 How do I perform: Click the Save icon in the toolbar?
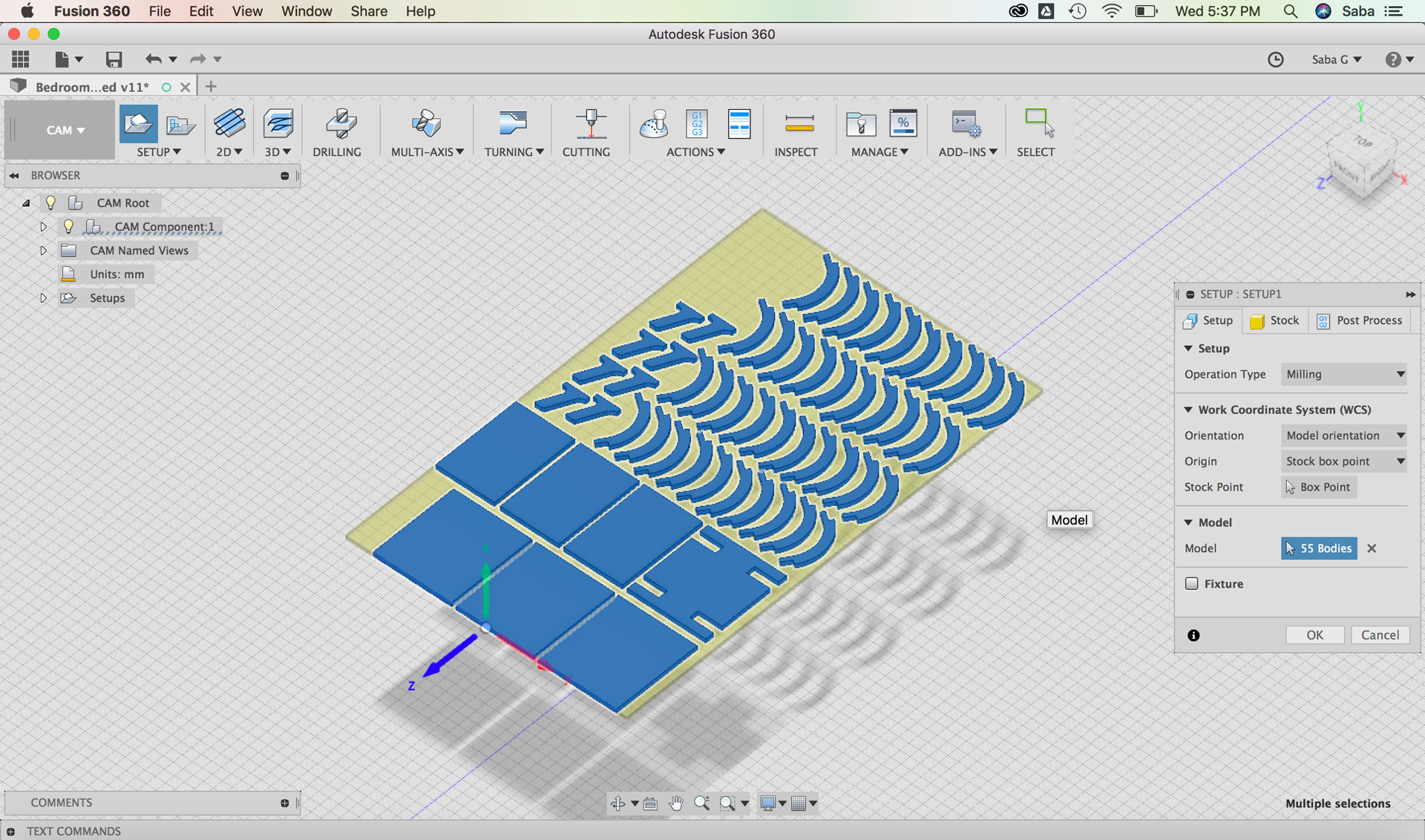[114, 59]
